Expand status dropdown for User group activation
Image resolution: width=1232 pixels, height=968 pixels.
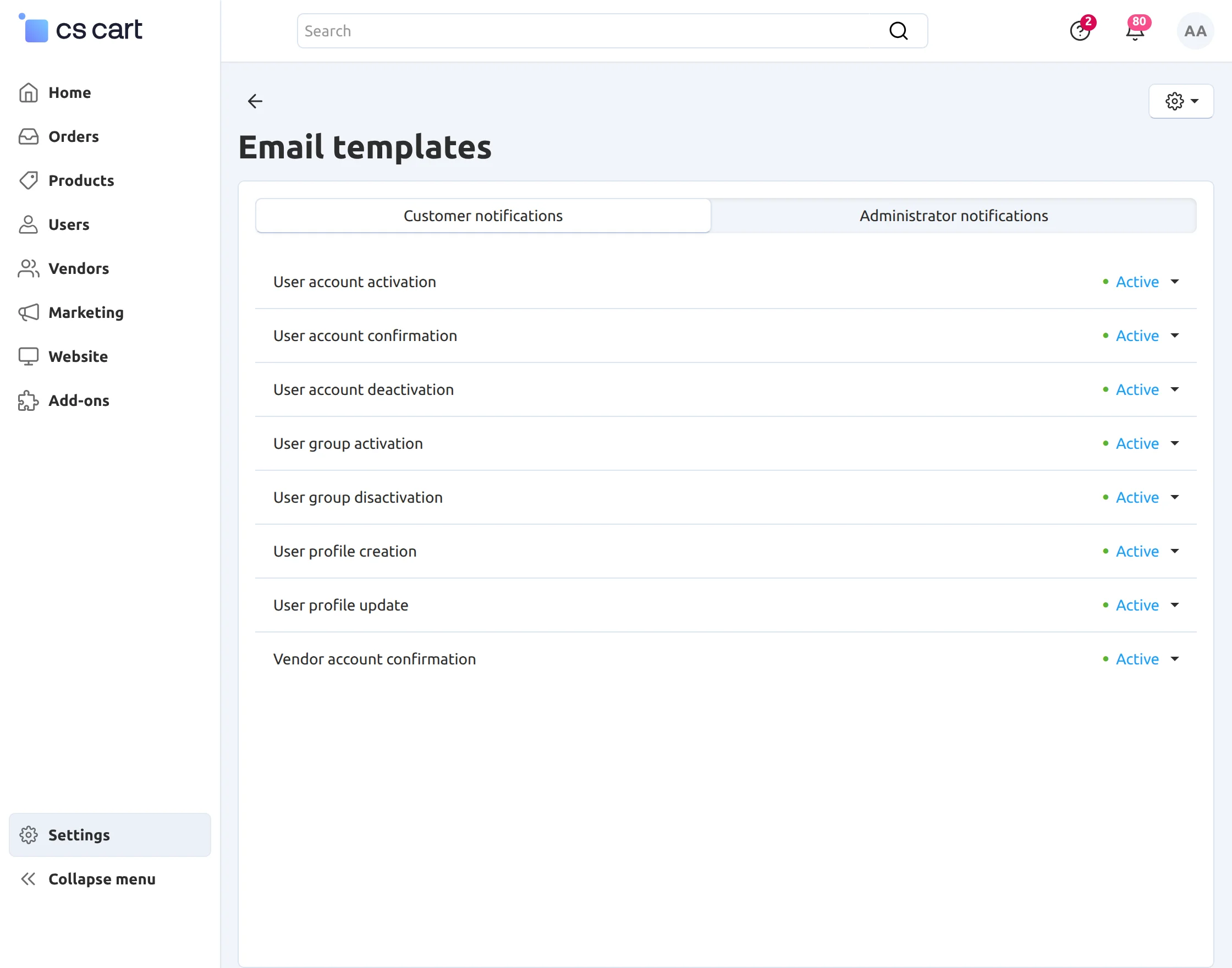click(x=1141, y=443)
